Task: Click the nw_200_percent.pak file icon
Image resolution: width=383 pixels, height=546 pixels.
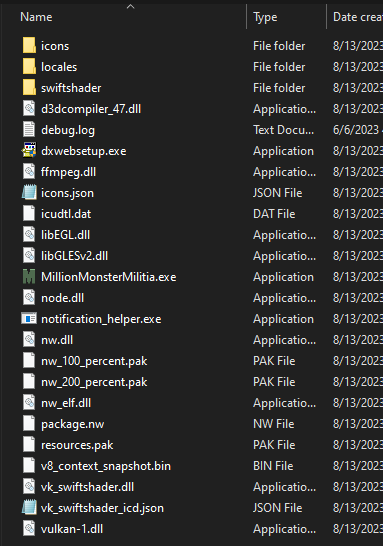Action: pyautogui.click(x=29, y=382)
